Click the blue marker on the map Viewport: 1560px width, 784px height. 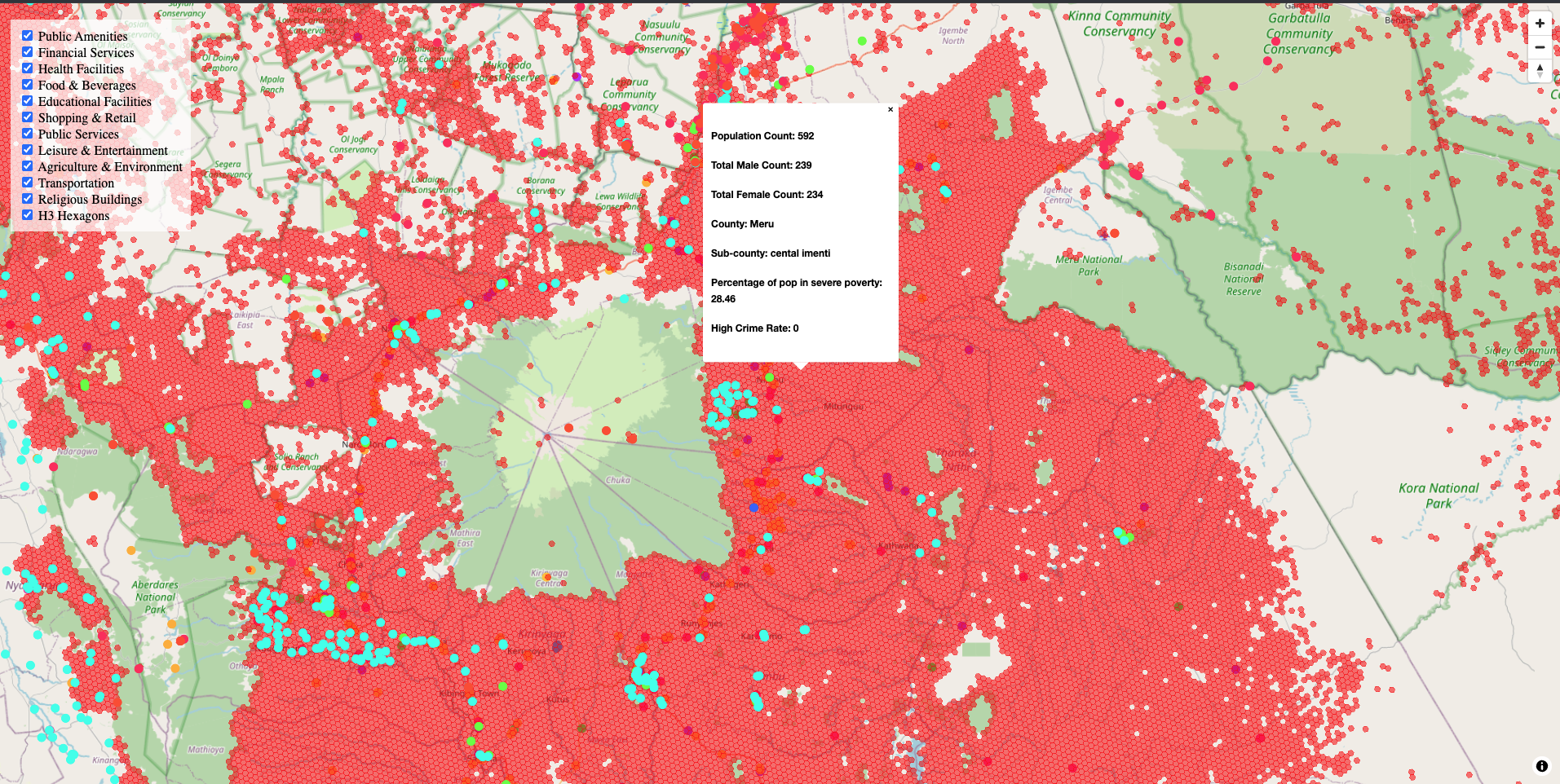tap(753, 507)
